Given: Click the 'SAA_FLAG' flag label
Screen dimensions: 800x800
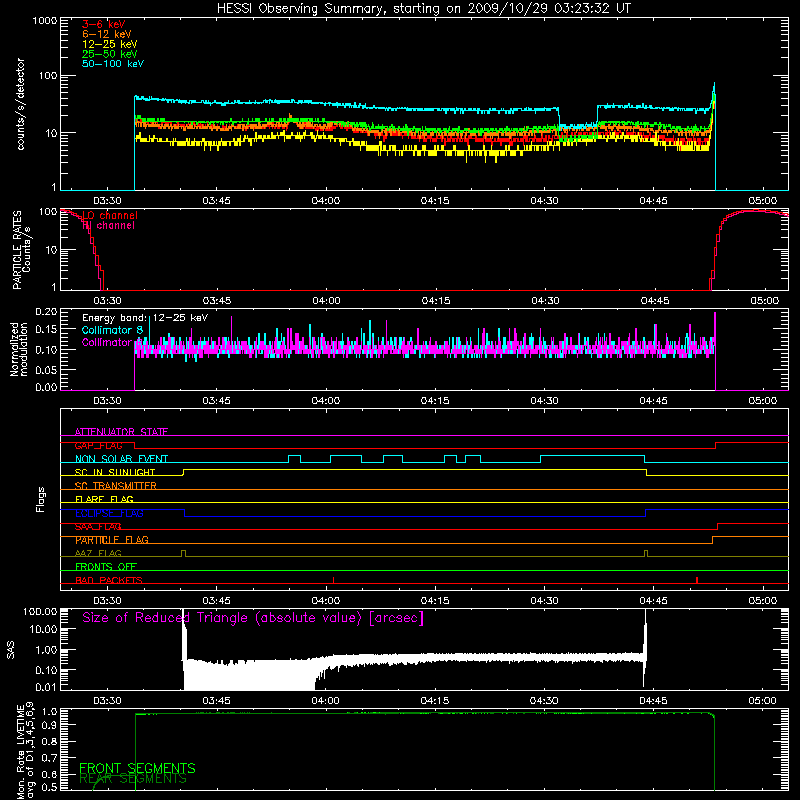Looking at the screenshot, I should (x=98, y=527).
